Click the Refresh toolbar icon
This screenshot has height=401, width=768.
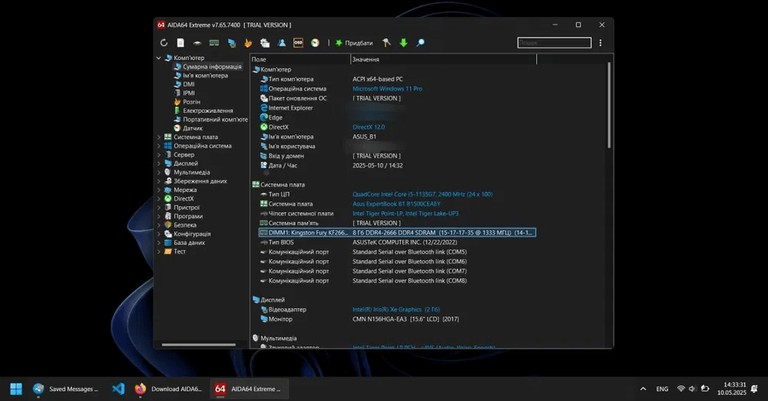(164, 43)
